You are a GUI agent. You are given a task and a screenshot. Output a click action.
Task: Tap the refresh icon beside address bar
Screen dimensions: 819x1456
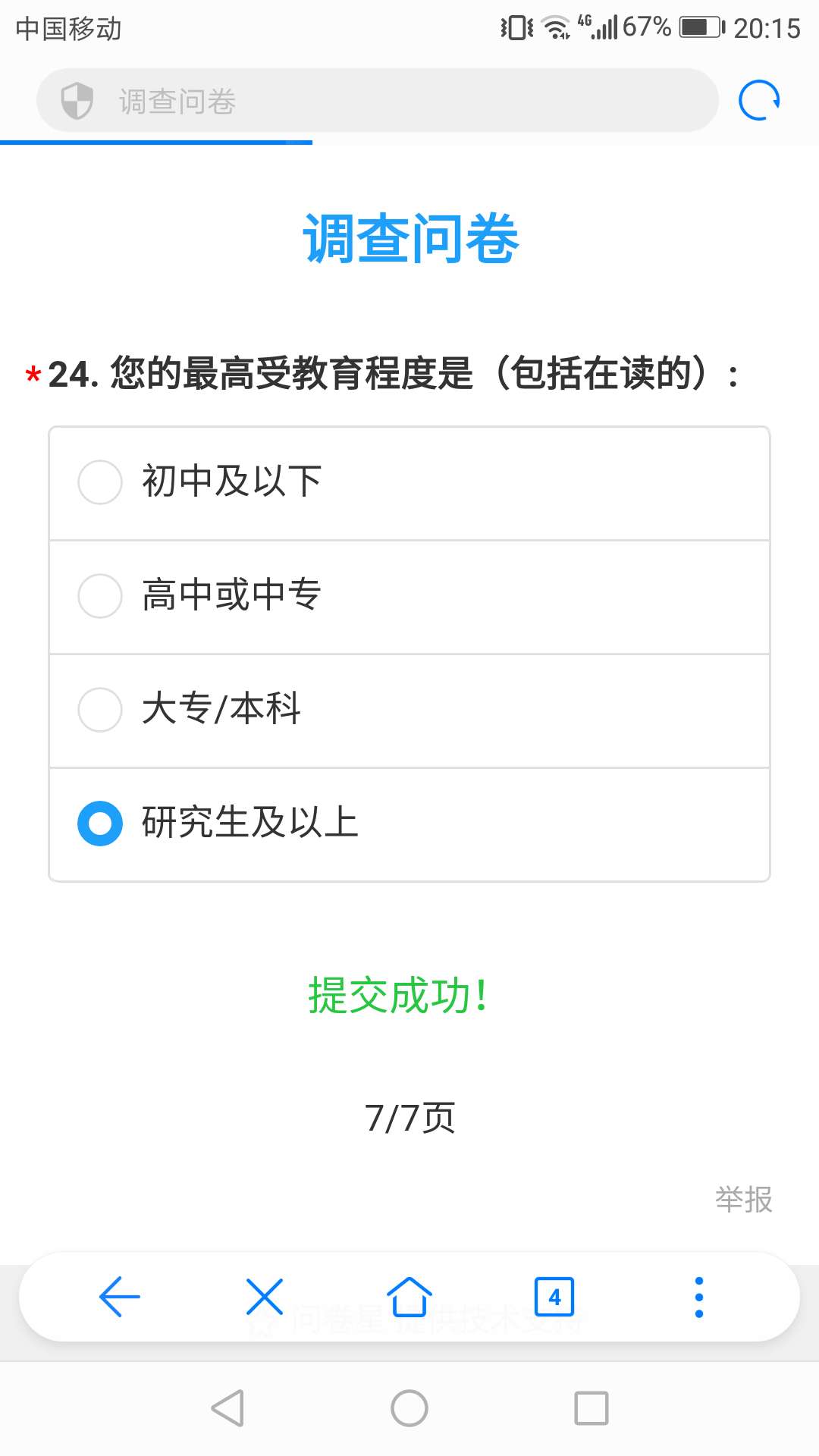[759, 100]
